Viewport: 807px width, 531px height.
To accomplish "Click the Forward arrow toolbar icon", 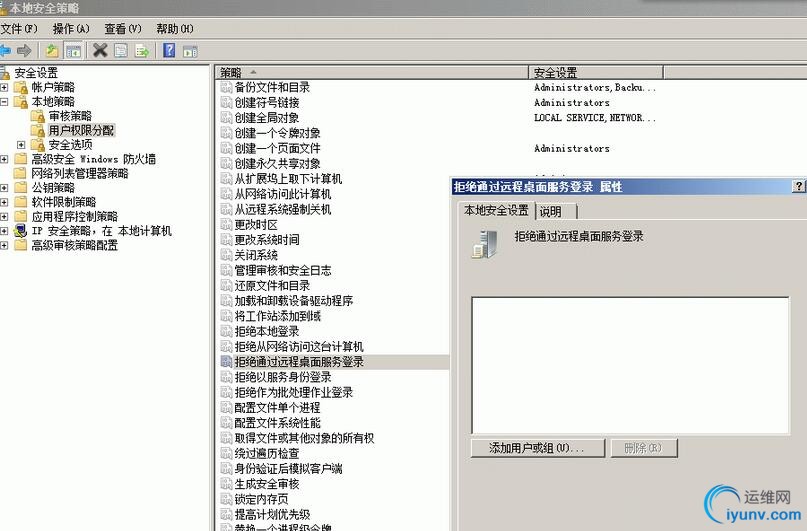I will pyautogui.click(x=24, y=50).
